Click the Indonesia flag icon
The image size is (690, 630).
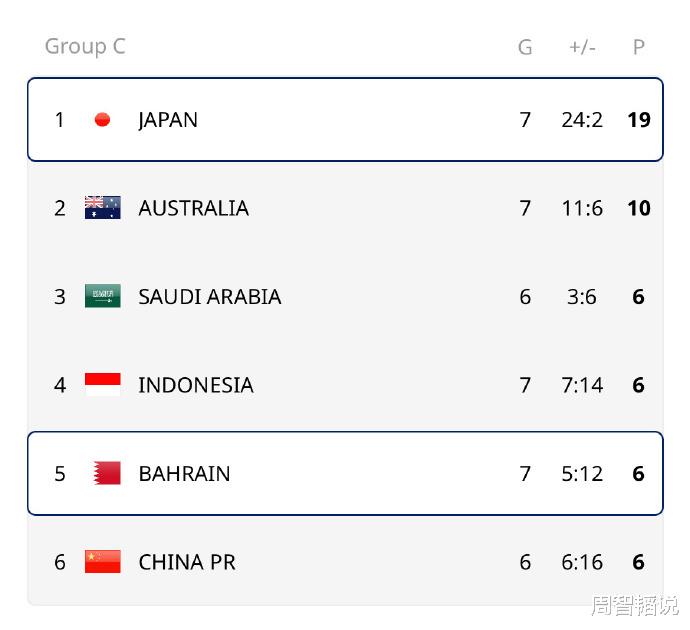(102, 385)
